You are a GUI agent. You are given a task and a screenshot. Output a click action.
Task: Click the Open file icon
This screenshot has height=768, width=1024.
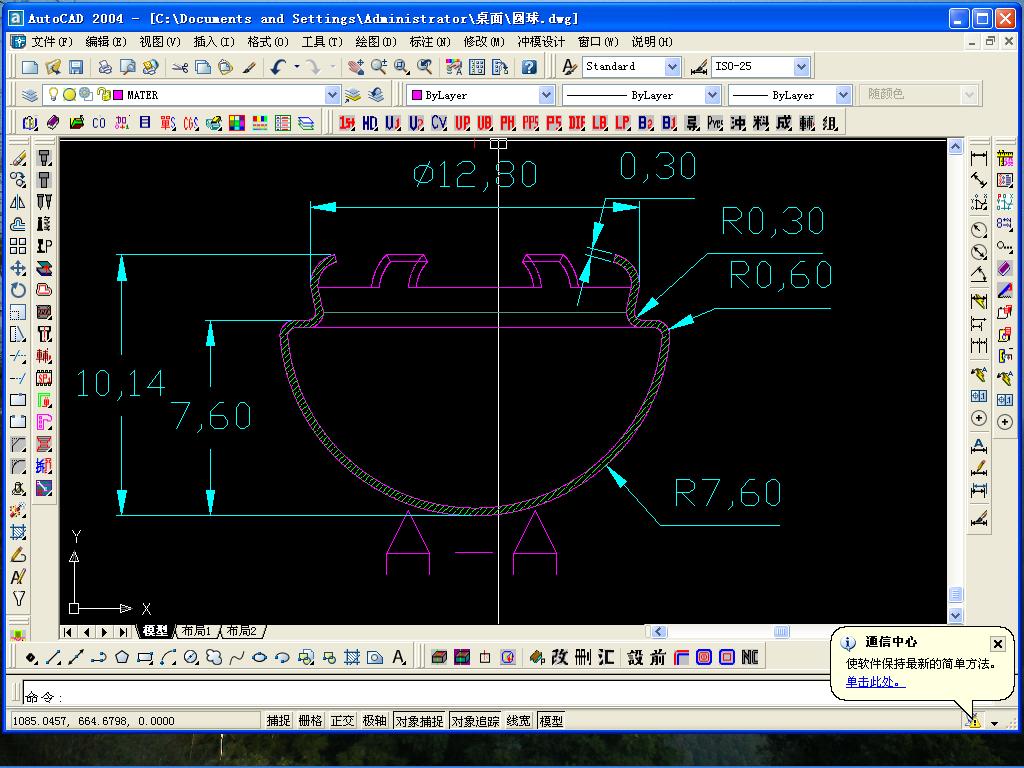[53, 67]
